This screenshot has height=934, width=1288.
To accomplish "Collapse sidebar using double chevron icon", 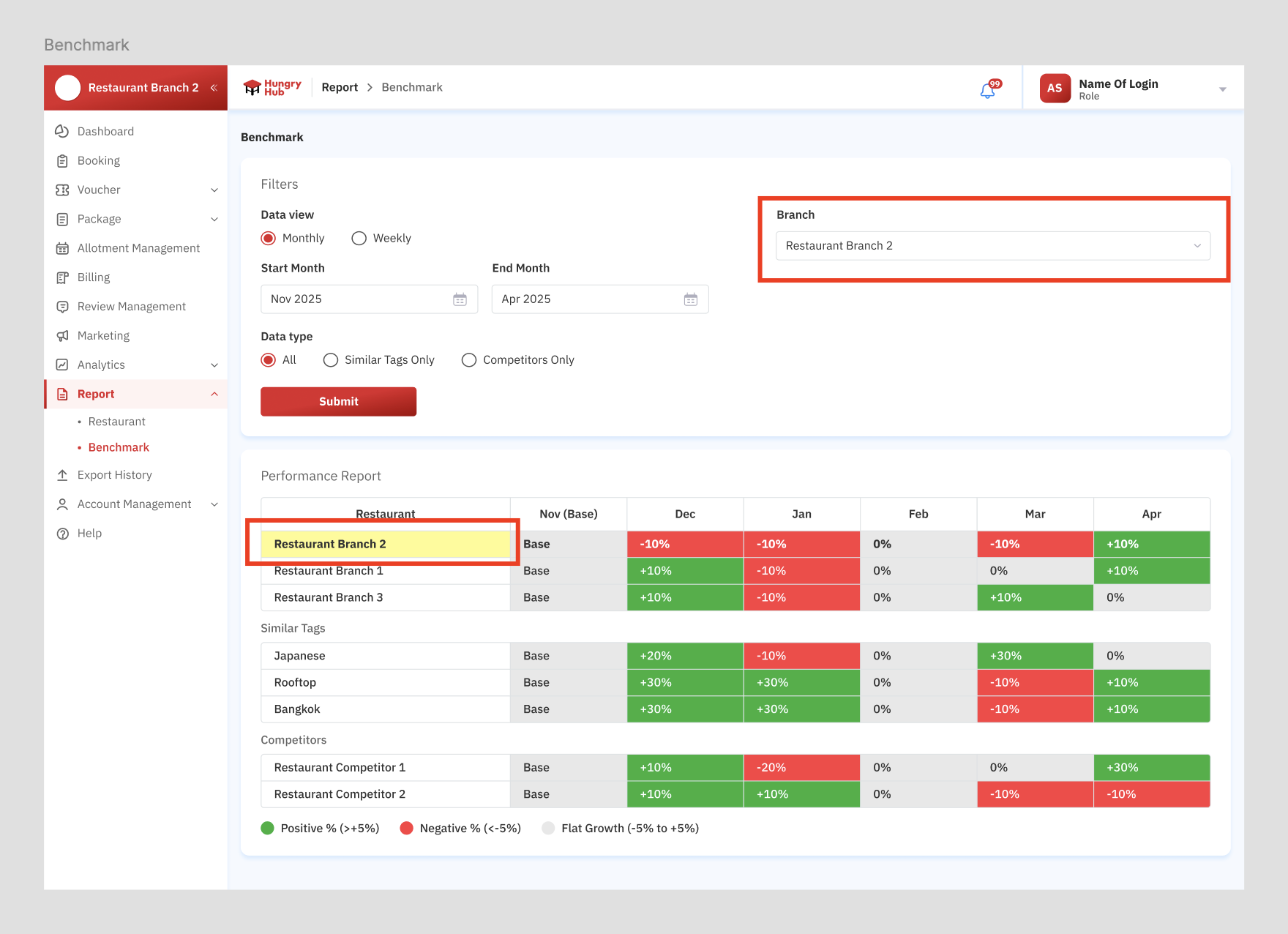I will pos(214,88).
